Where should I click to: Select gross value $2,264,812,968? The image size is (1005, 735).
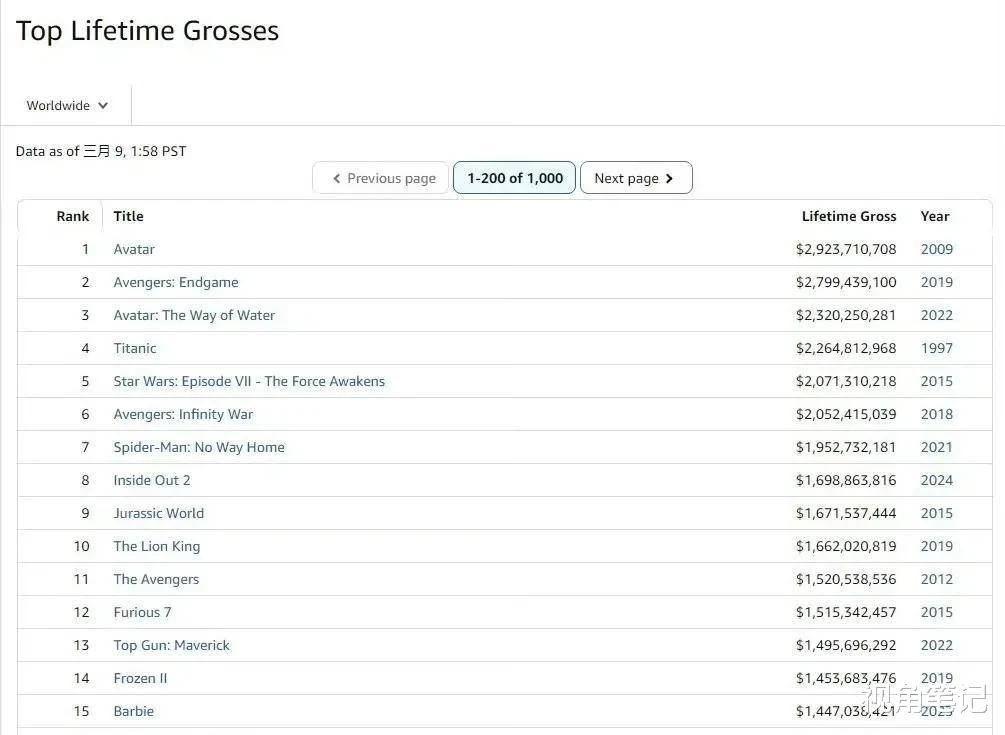point(846,349)
